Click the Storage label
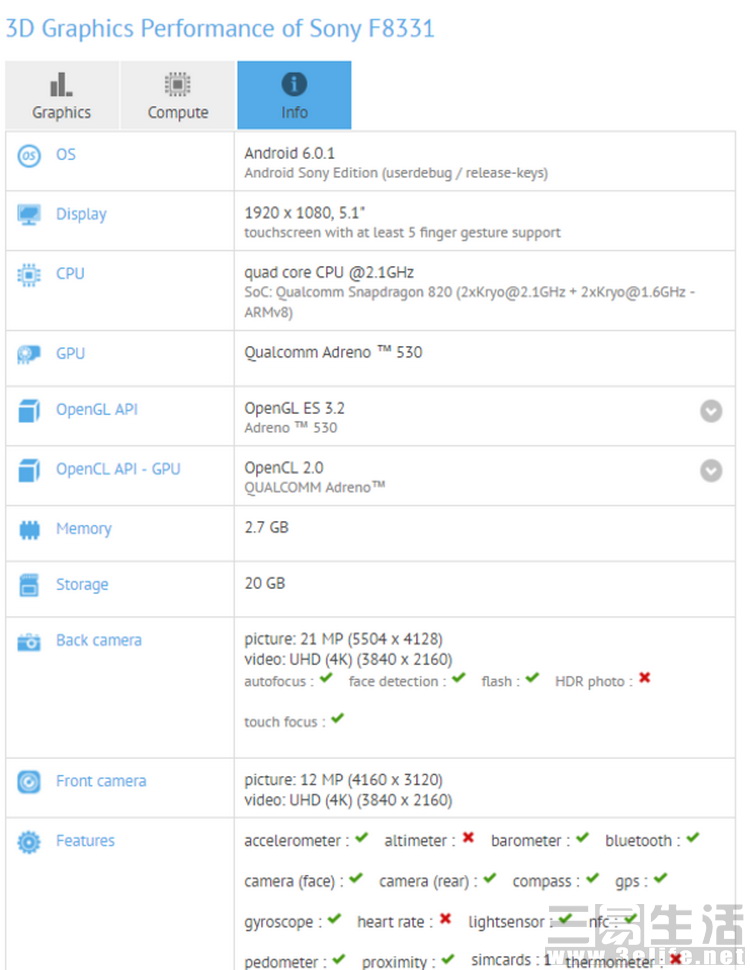Viewport: 750px width, 970px height. 82,585
